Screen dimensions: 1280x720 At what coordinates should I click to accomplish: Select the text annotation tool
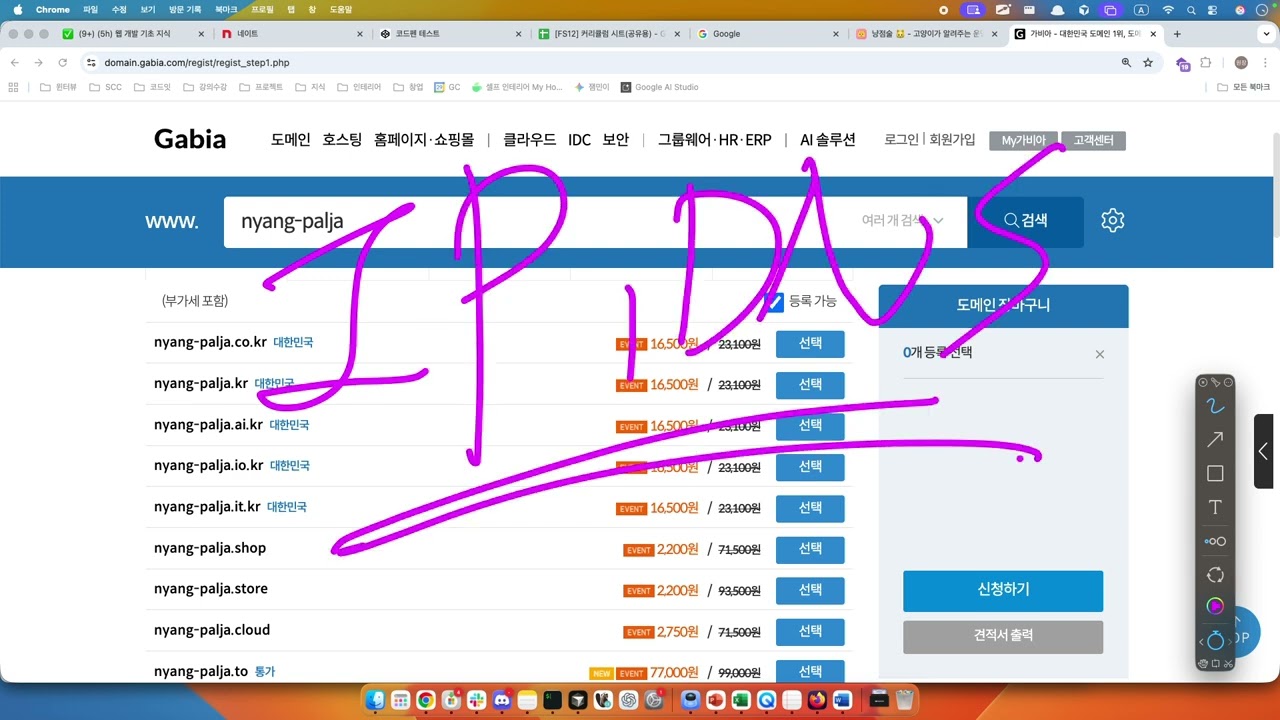[1215, 507]
